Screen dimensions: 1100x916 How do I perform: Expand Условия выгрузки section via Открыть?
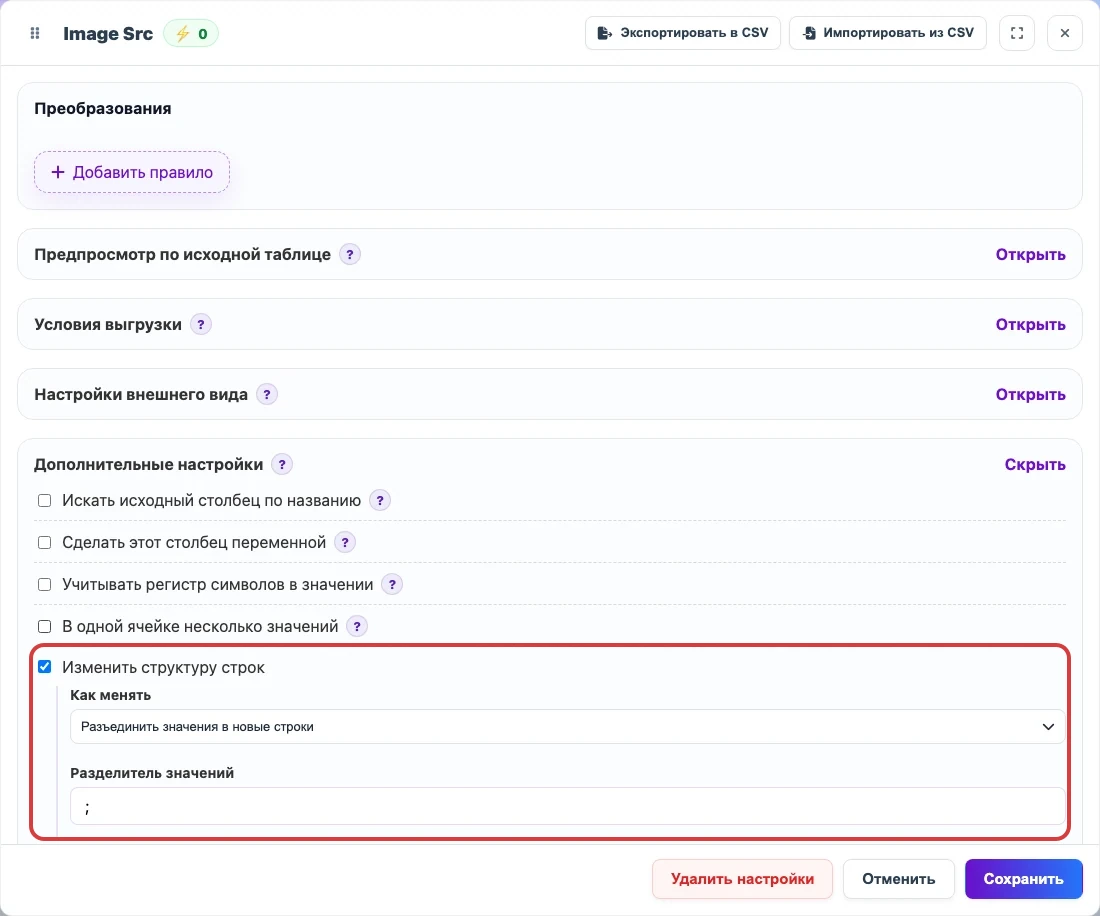coord(1030,325)
